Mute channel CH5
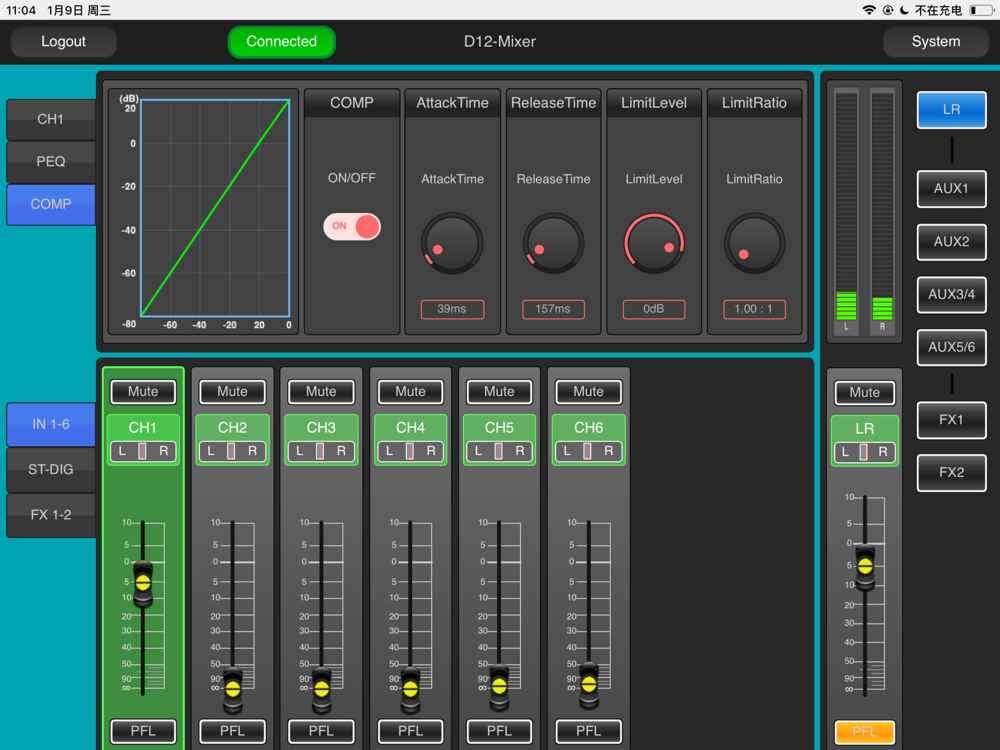 click(499, 392)
